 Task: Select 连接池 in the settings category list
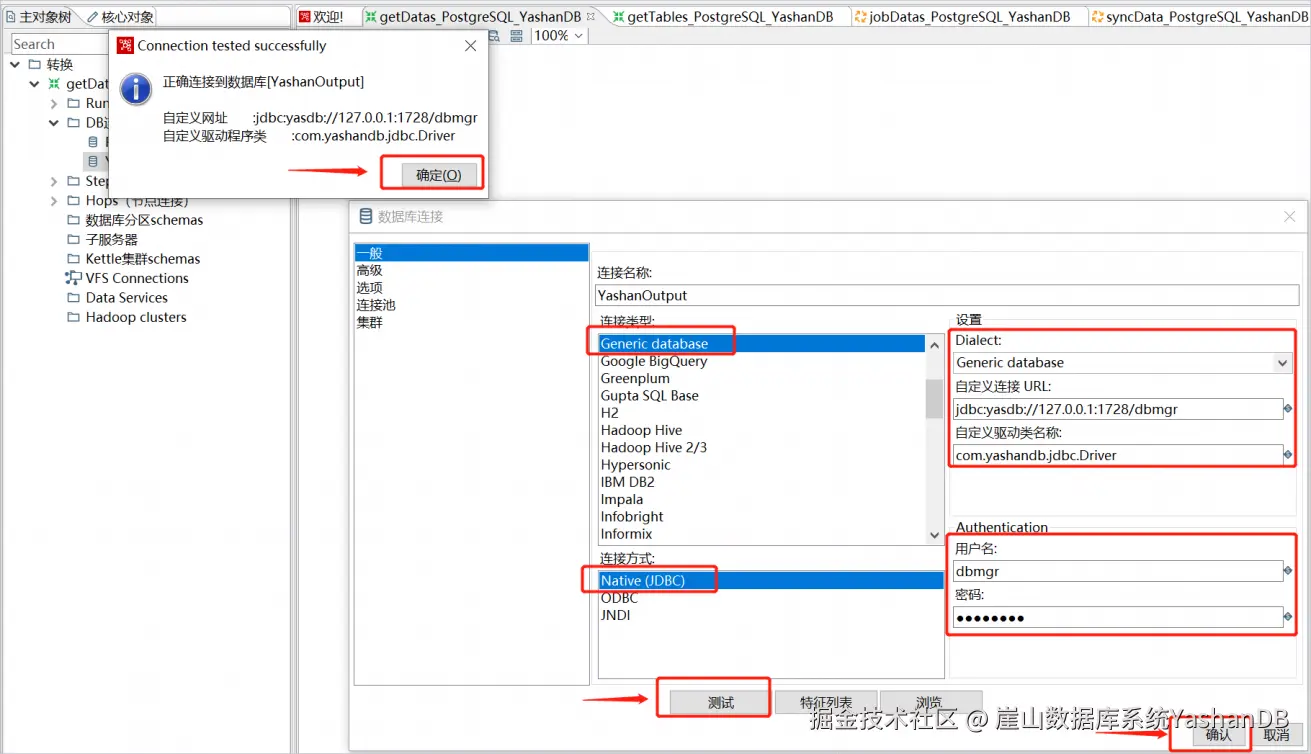[471, 304]
